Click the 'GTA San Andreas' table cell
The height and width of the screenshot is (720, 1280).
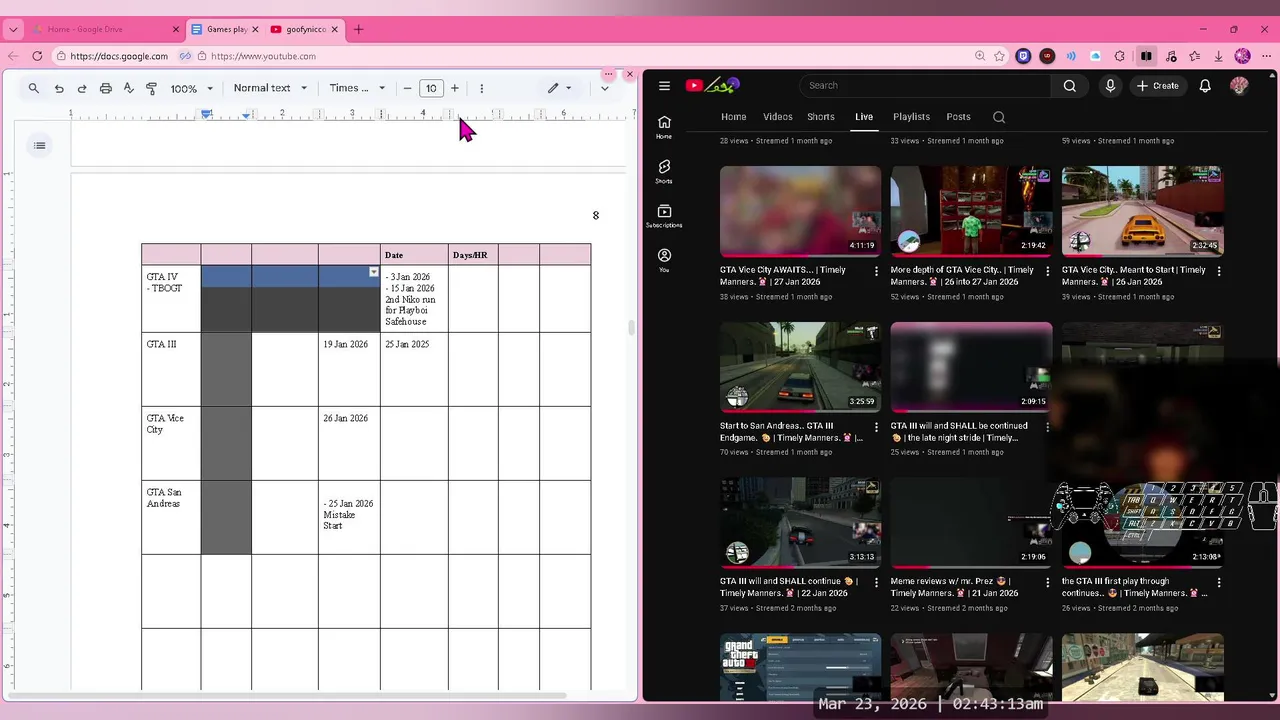[x=171, y=517]
